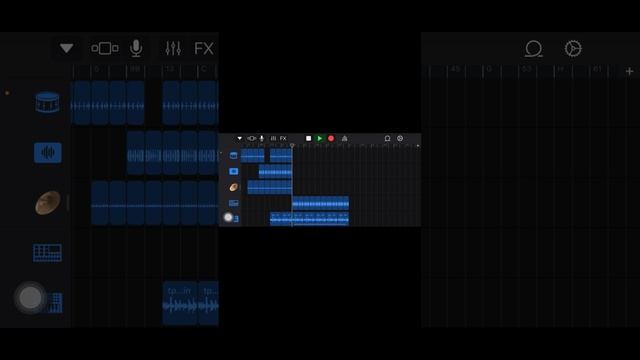640x360 pixels.
Task: Open mixer sliders icon in enlarged toolbar
Action: (173, 48)
